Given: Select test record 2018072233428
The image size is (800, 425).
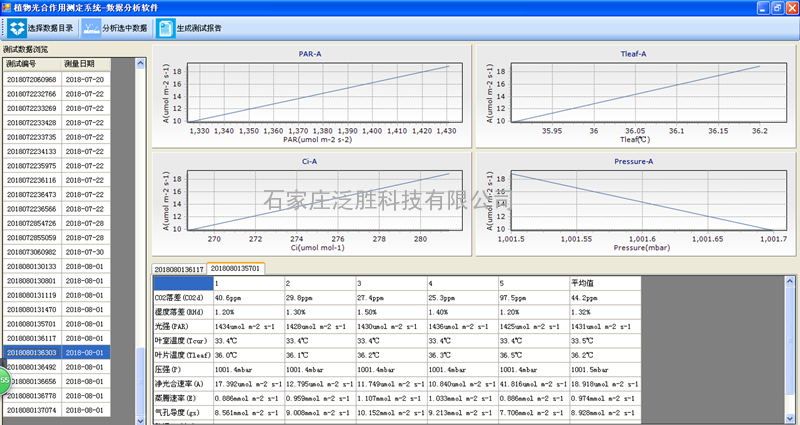Looking at the screenshot, I should click(57, 122).
